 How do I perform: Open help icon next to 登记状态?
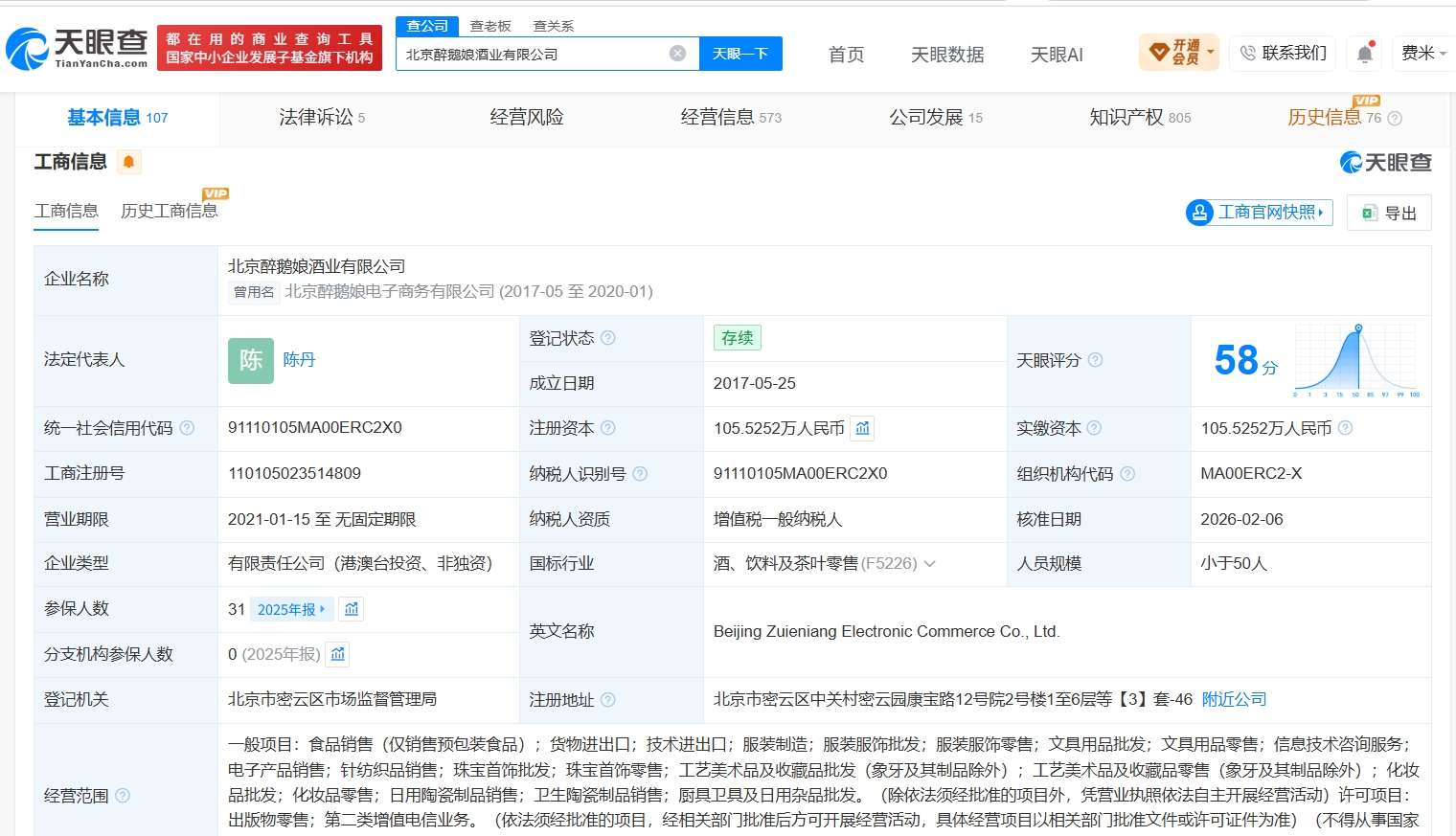click(608, 338)
